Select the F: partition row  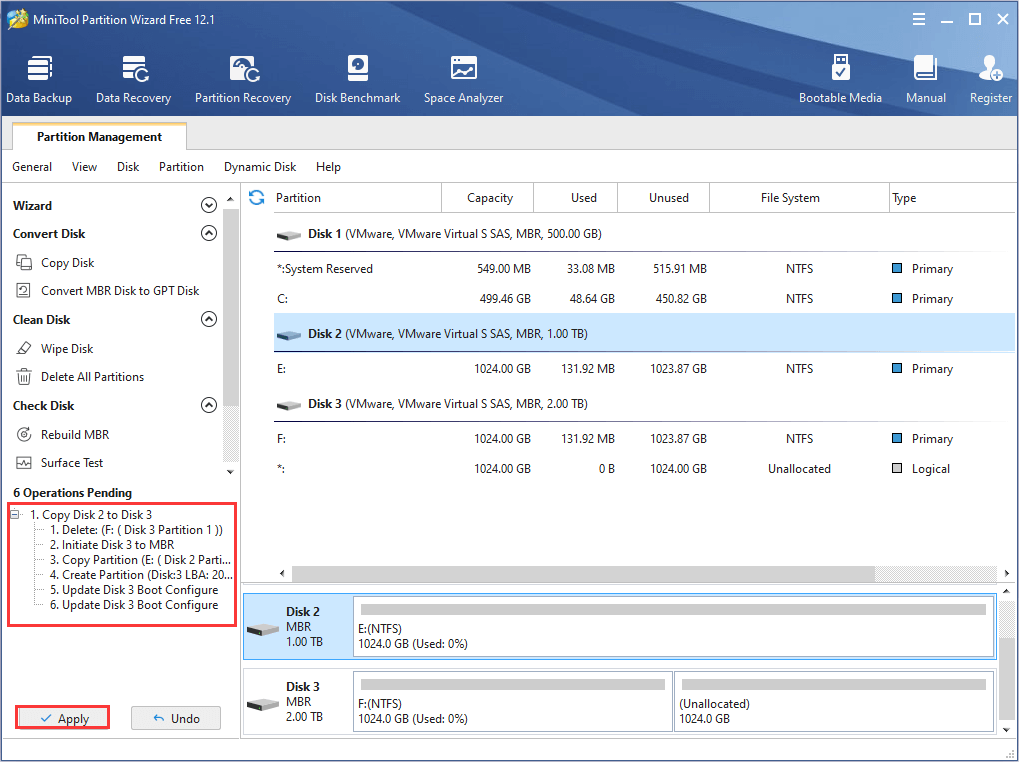[643, 439]
